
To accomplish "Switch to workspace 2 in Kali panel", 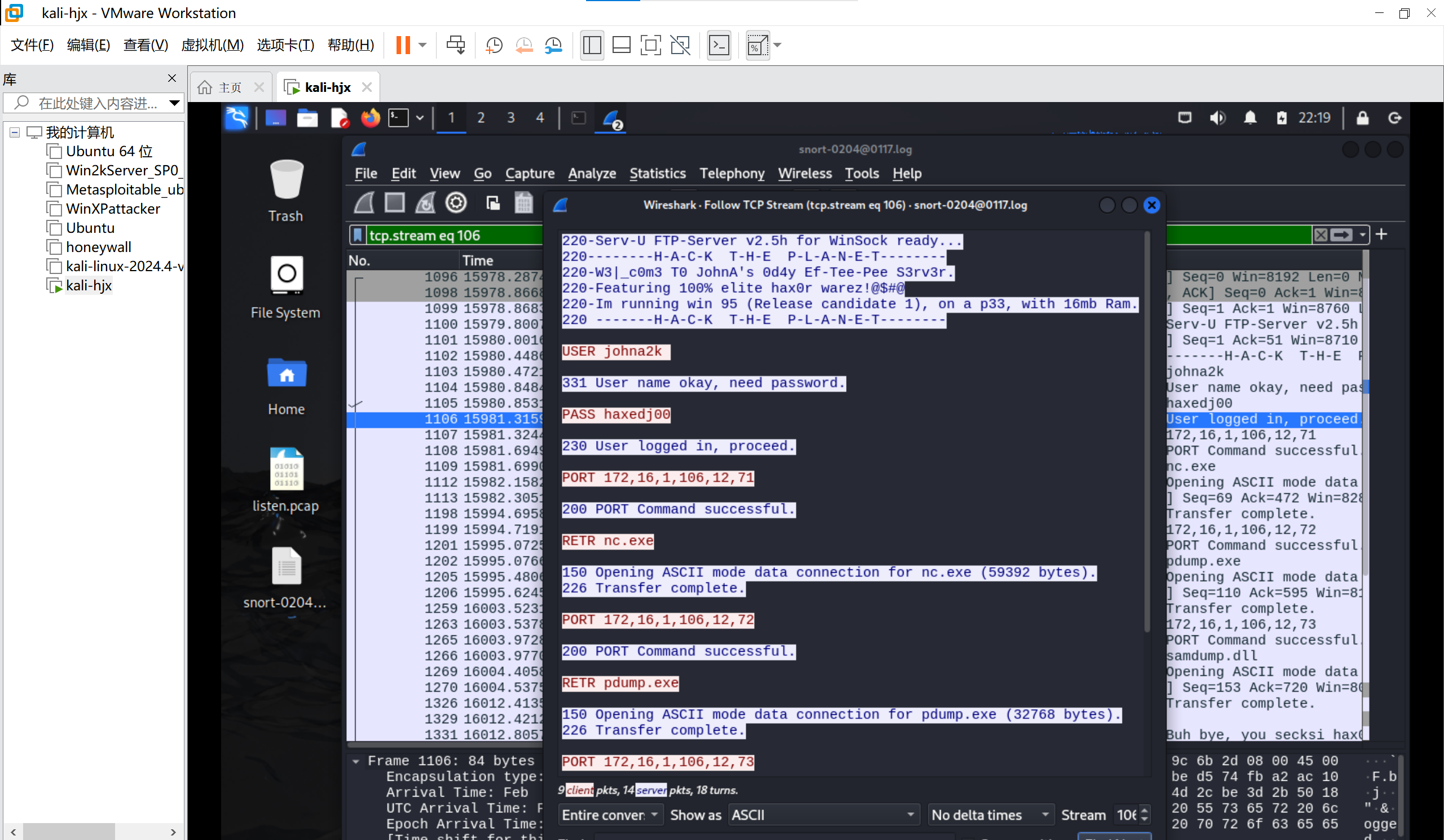I will [x=481, y=118].
